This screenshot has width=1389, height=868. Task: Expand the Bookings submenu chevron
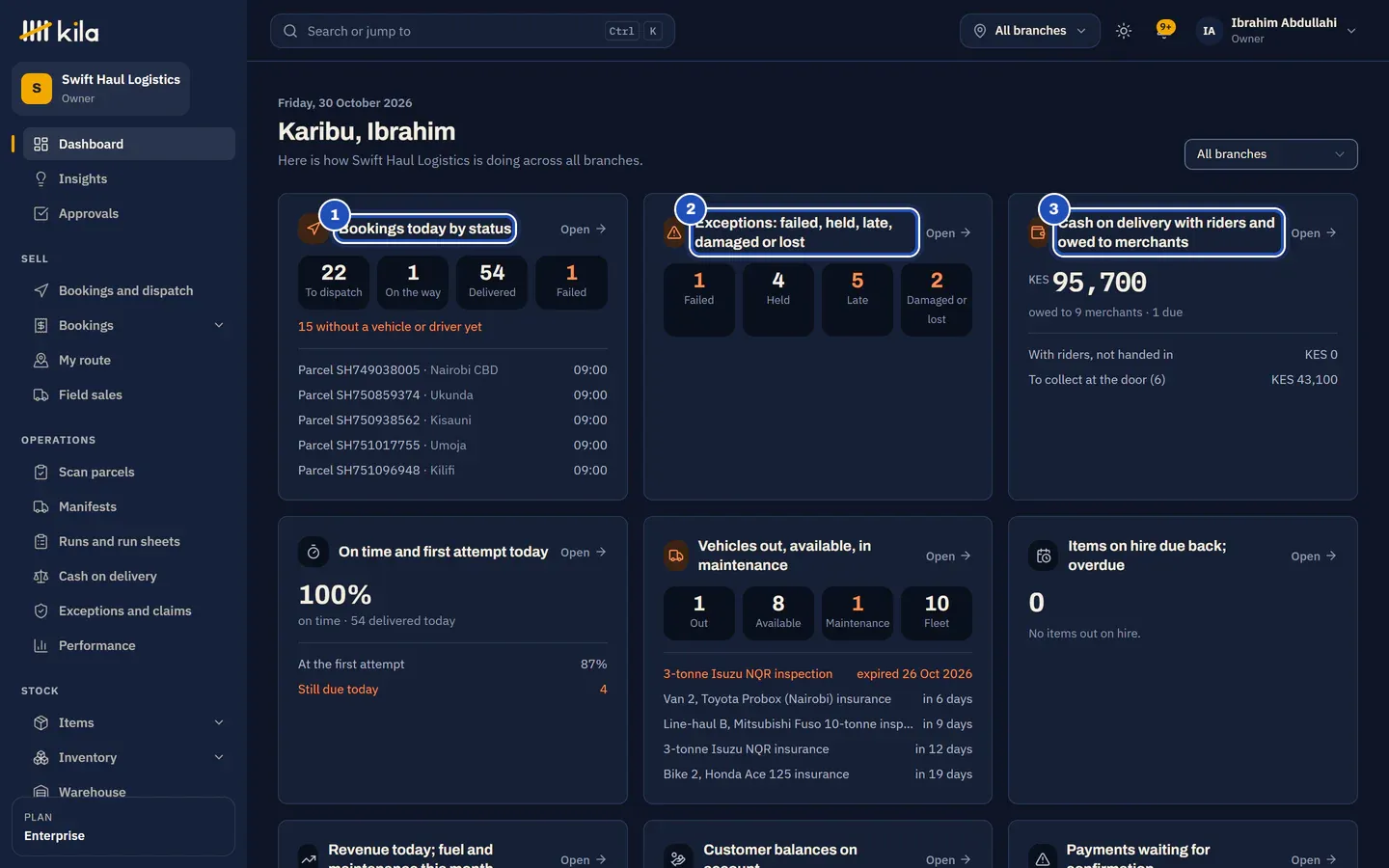point(219,325)
